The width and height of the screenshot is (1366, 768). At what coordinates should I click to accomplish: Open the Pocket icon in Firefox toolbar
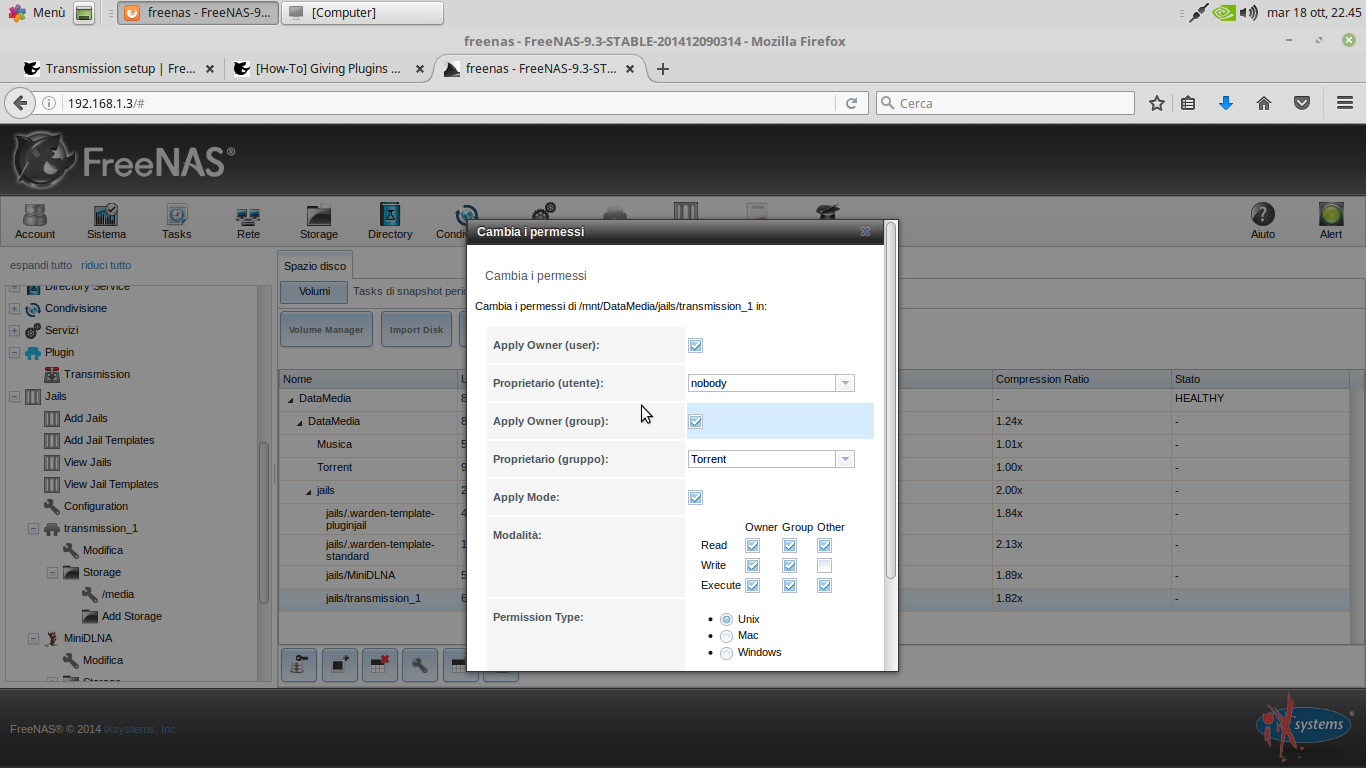point(1302,103)
